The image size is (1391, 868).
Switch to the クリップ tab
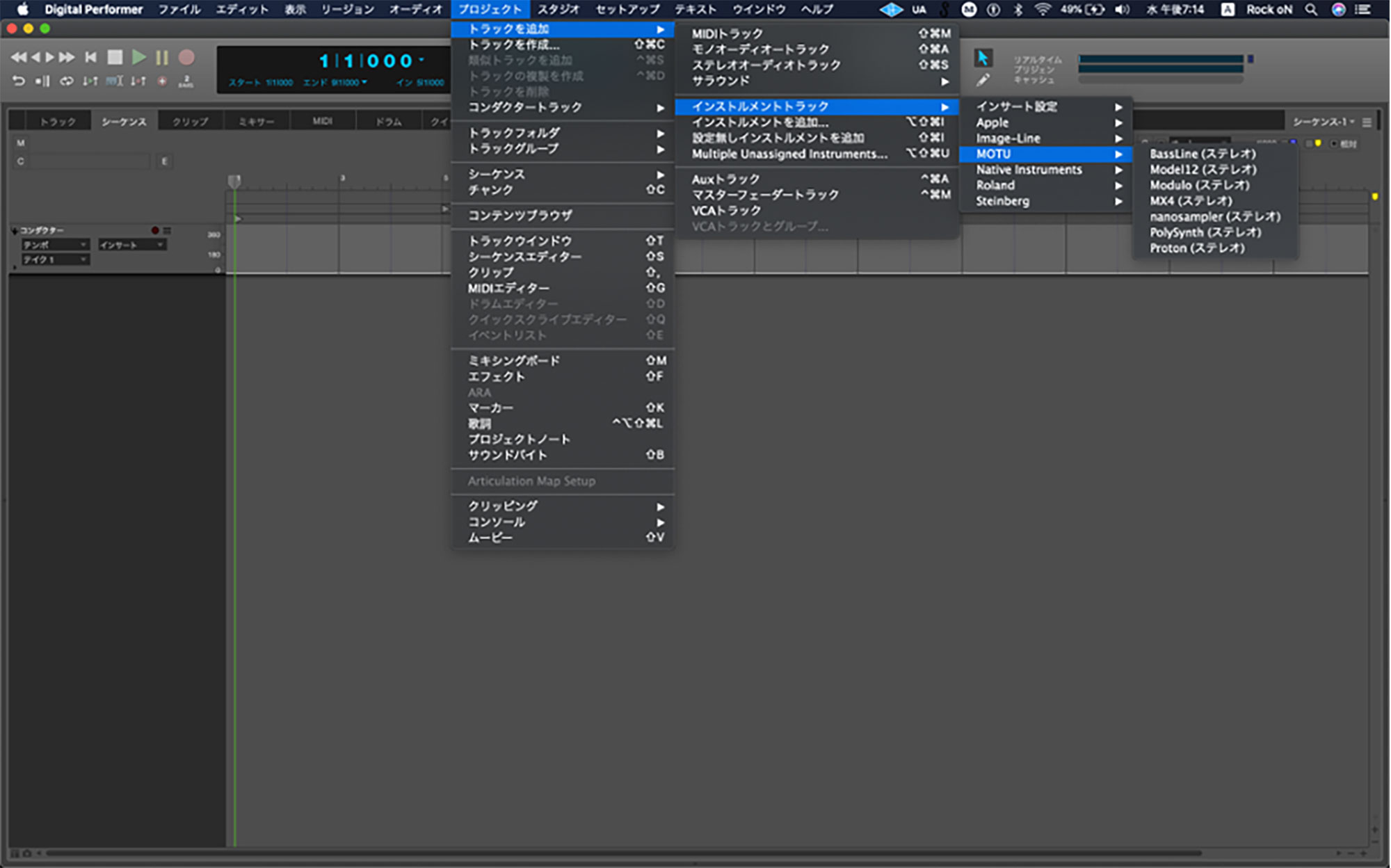coord(190,121)
